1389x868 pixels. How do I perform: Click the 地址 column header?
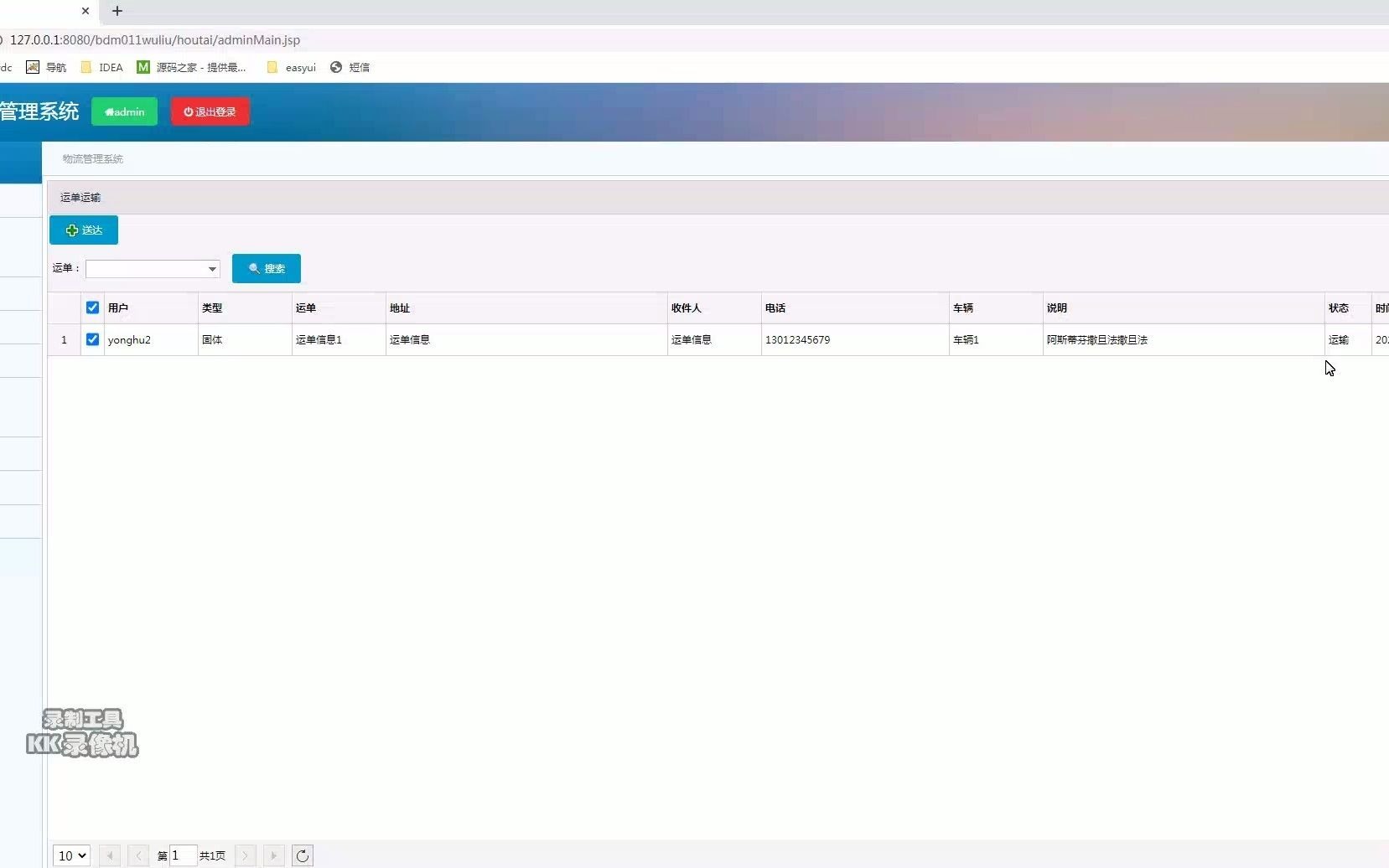(526, 308)
